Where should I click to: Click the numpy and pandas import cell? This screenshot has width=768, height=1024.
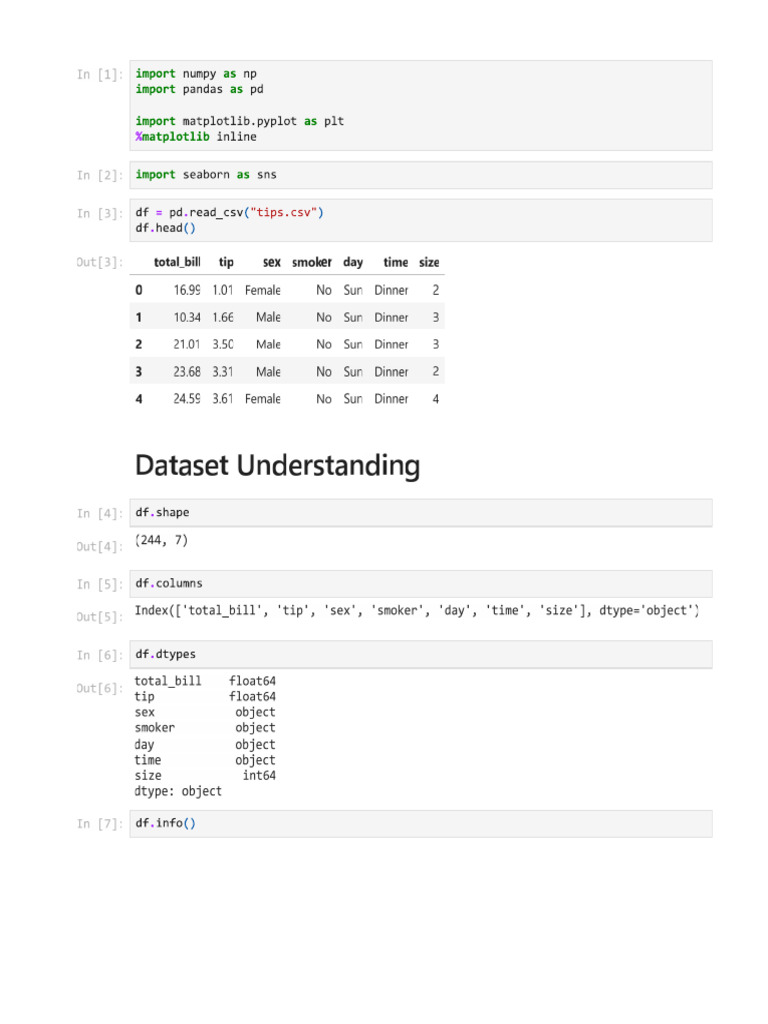click(420, 105)
